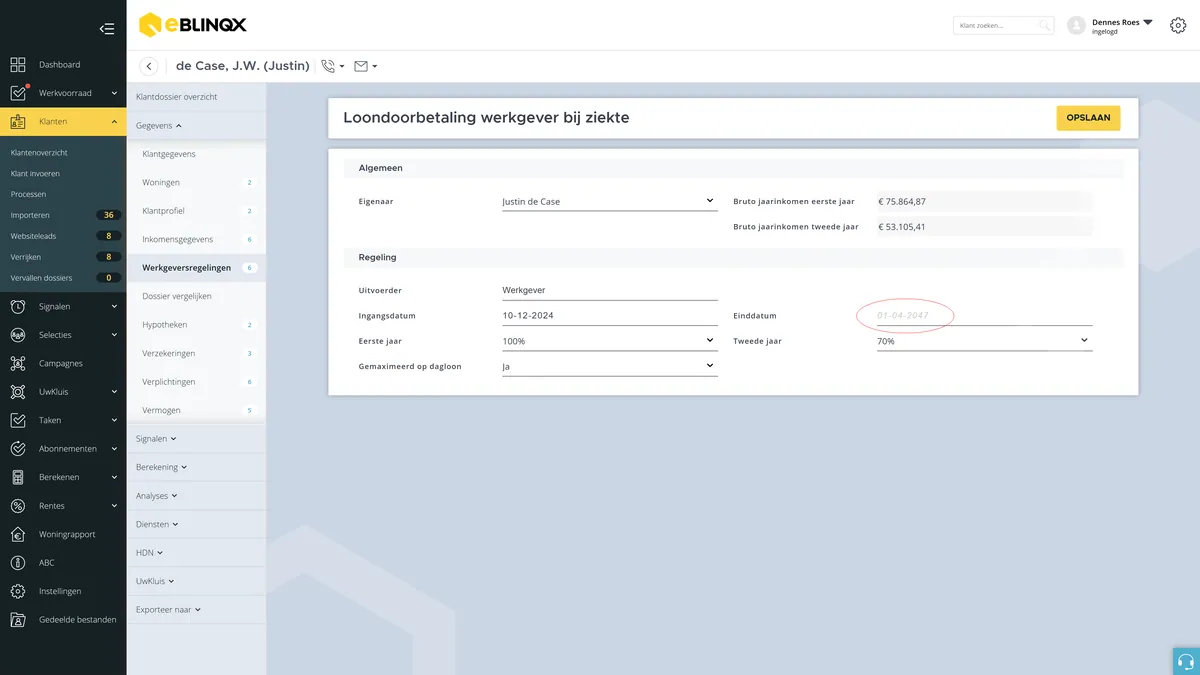1200x675 pixels.
Task: Open the Eerste jaar percentage dropdown
Action: (x=609, y=341)
